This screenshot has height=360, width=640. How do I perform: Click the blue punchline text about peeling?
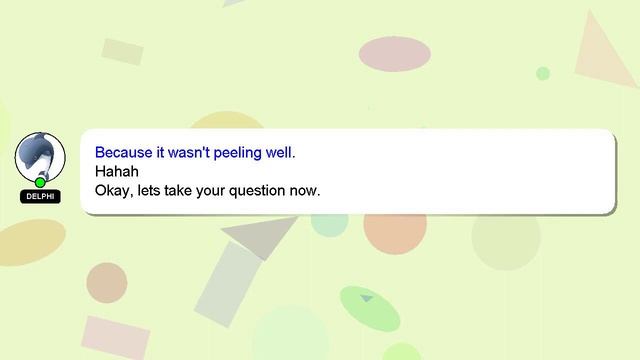coord(195,152)
